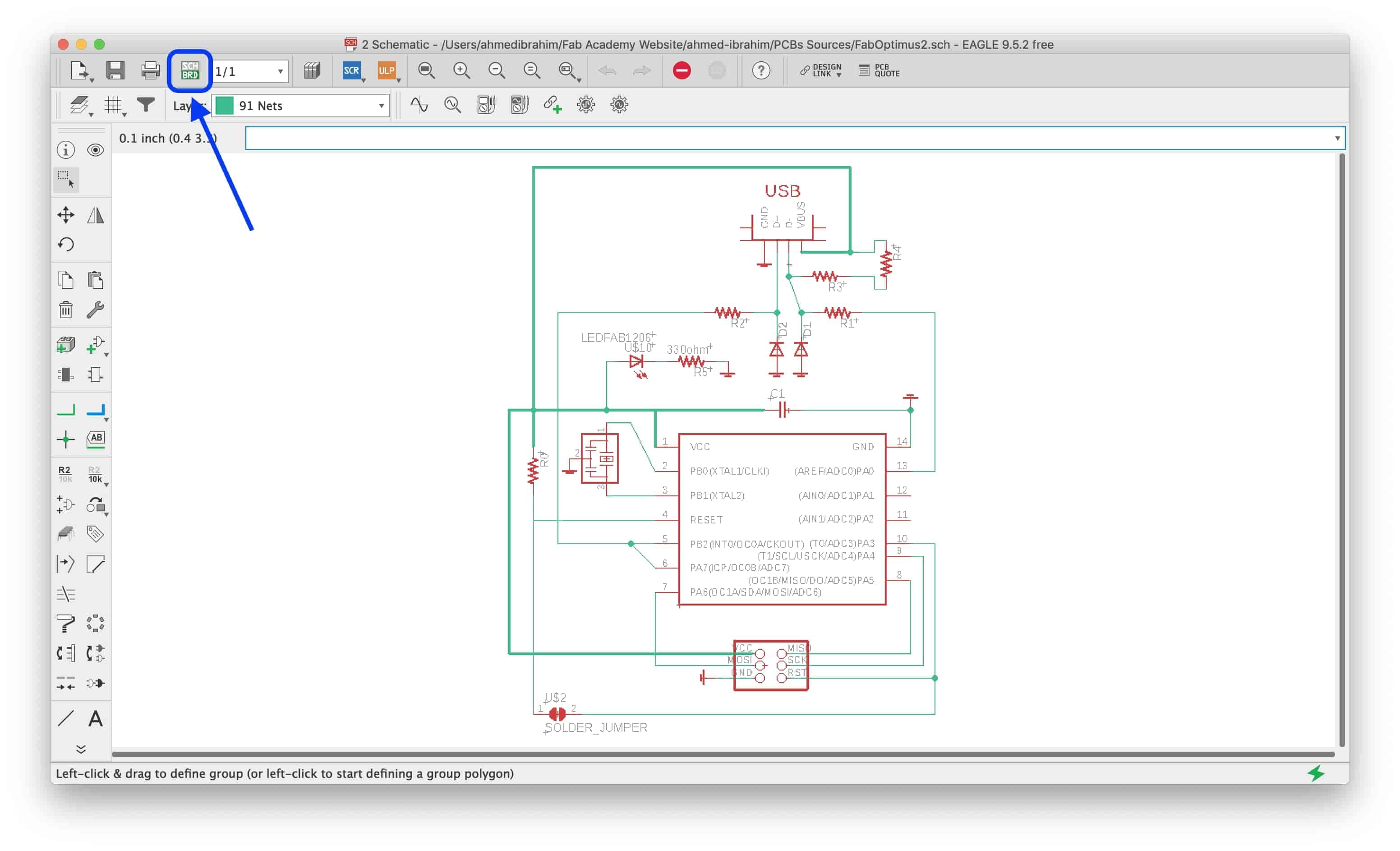1400x851 pixels.
Task: Select the Text A tool
Action: (96, 719)
